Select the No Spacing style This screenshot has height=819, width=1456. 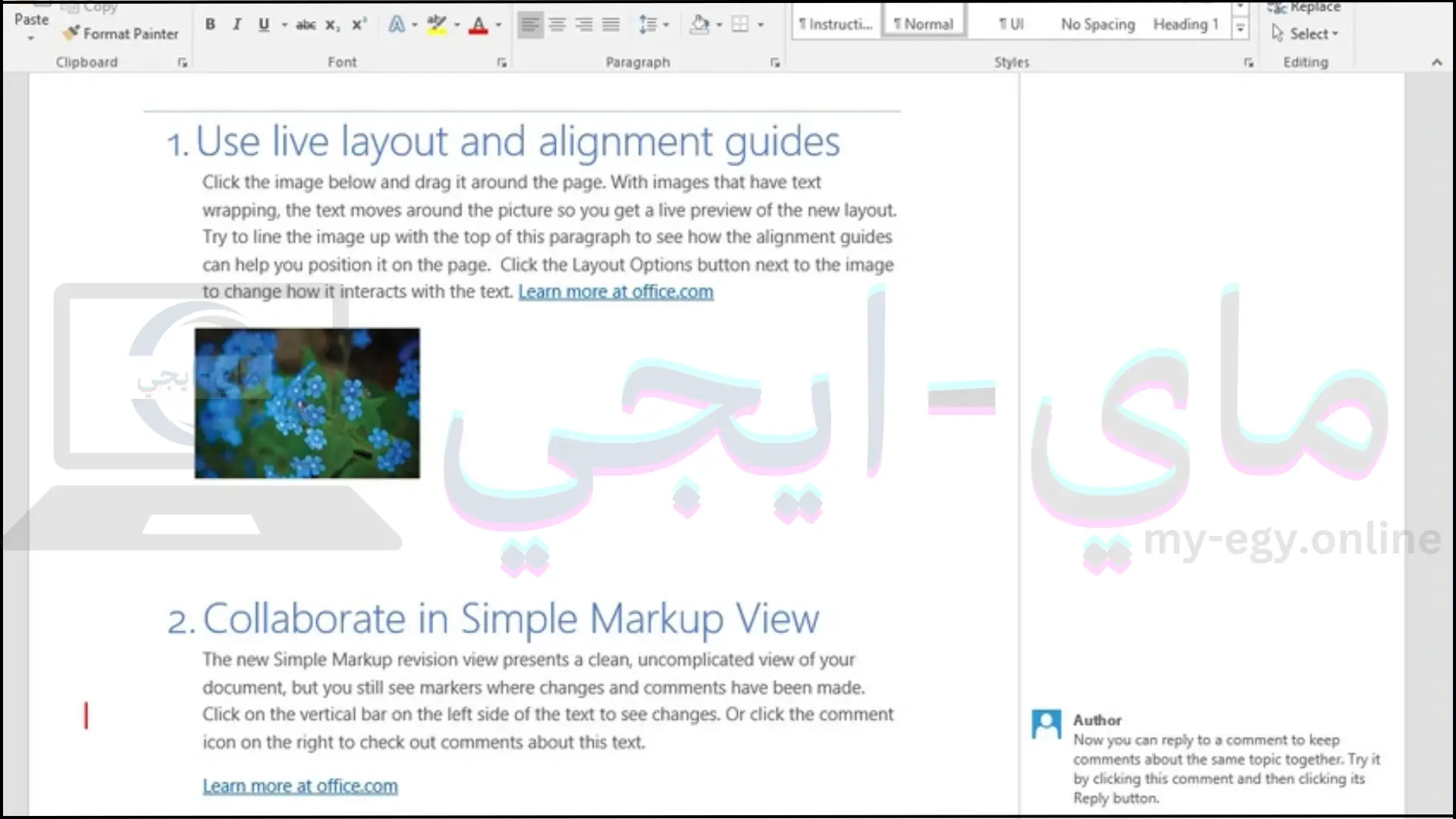point(1097,23)
